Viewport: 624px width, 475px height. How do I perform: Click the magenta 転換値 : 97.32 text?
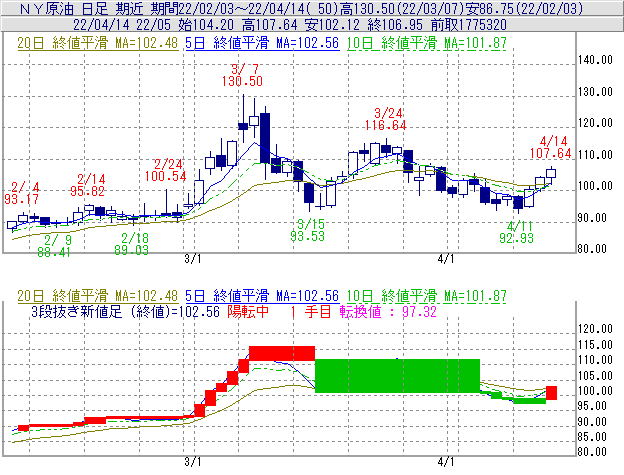click(x=388, y=311)
